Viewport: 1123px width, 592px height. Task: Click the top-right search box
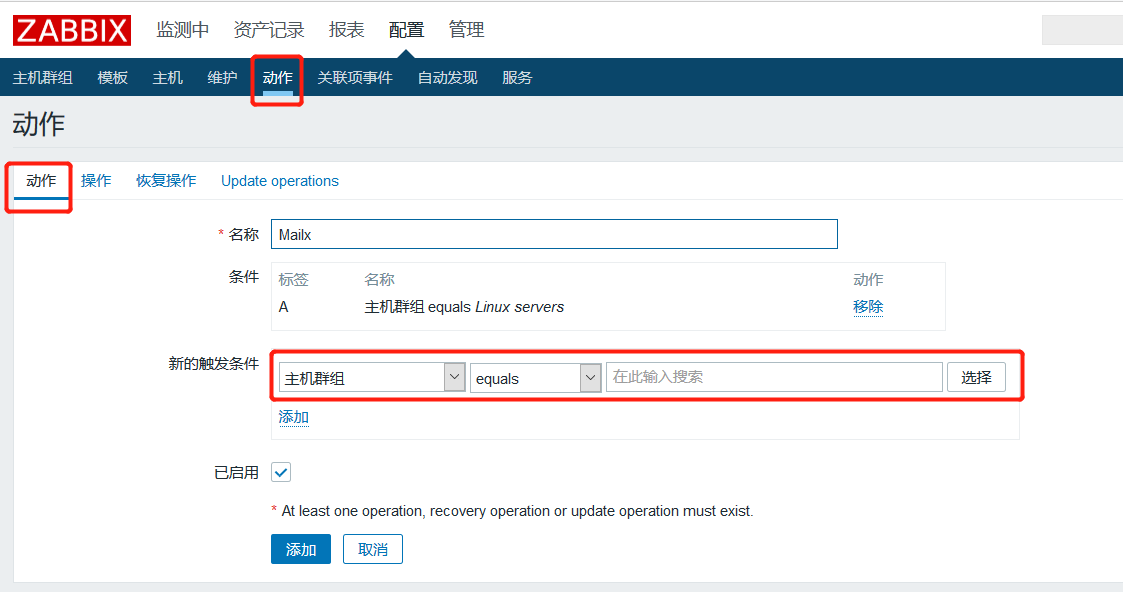pyautogui.click(x=1082, y=30)
